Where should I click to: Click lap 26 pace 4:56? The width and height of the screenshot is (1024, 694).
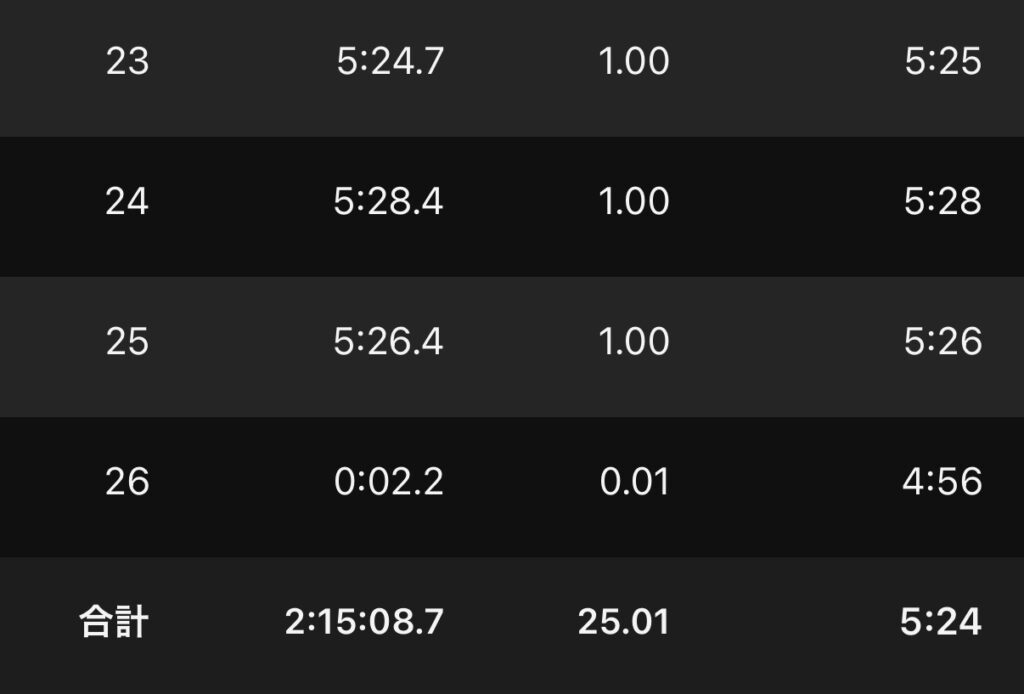942,482
